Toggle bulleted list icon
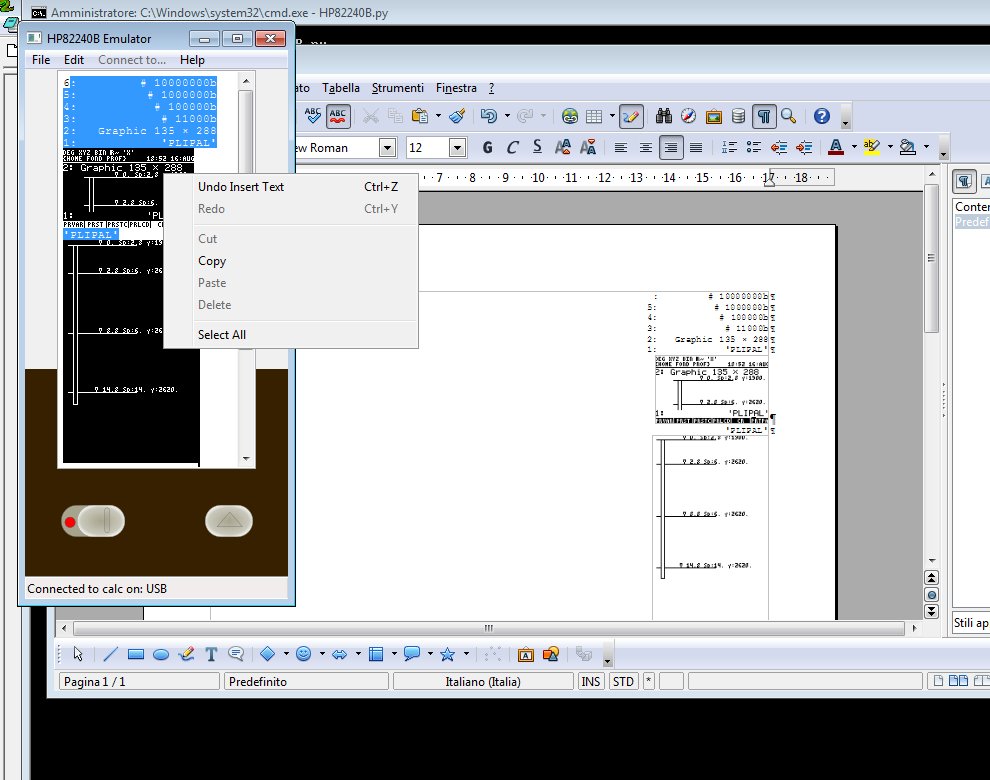The height and width of the screenshot is (780, 990). pyautogui.click(x=754, y=148)
